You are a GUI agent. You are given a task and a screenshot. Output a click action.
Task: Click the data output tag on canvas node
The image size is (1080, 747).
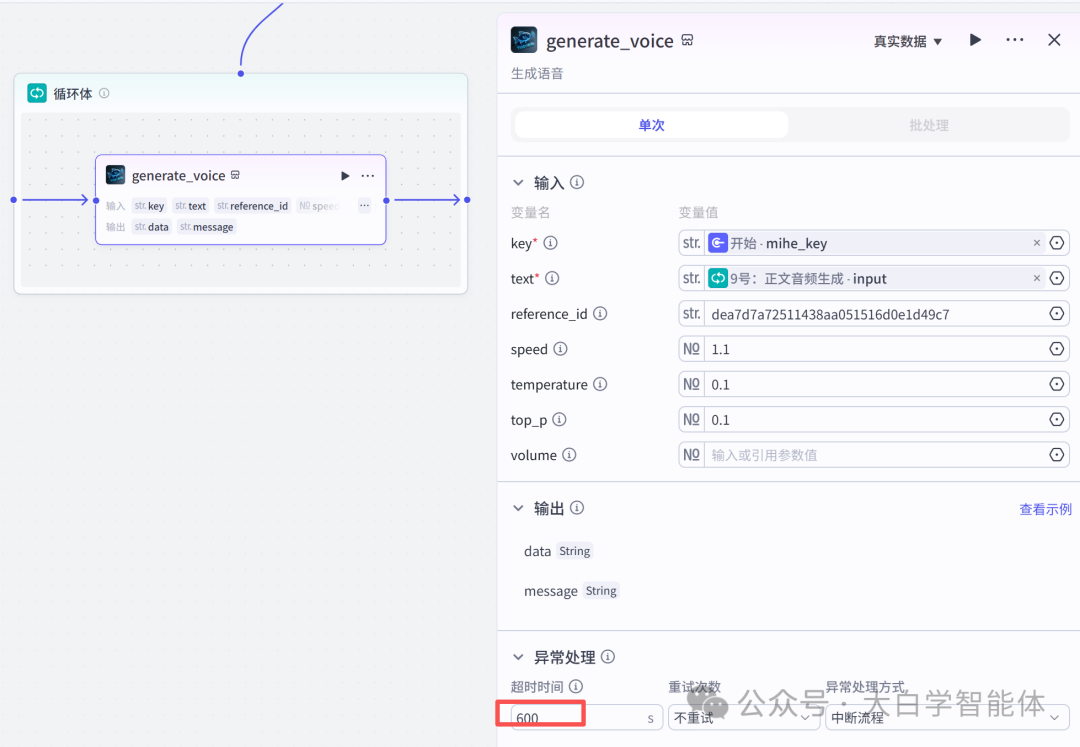(152, 227)
